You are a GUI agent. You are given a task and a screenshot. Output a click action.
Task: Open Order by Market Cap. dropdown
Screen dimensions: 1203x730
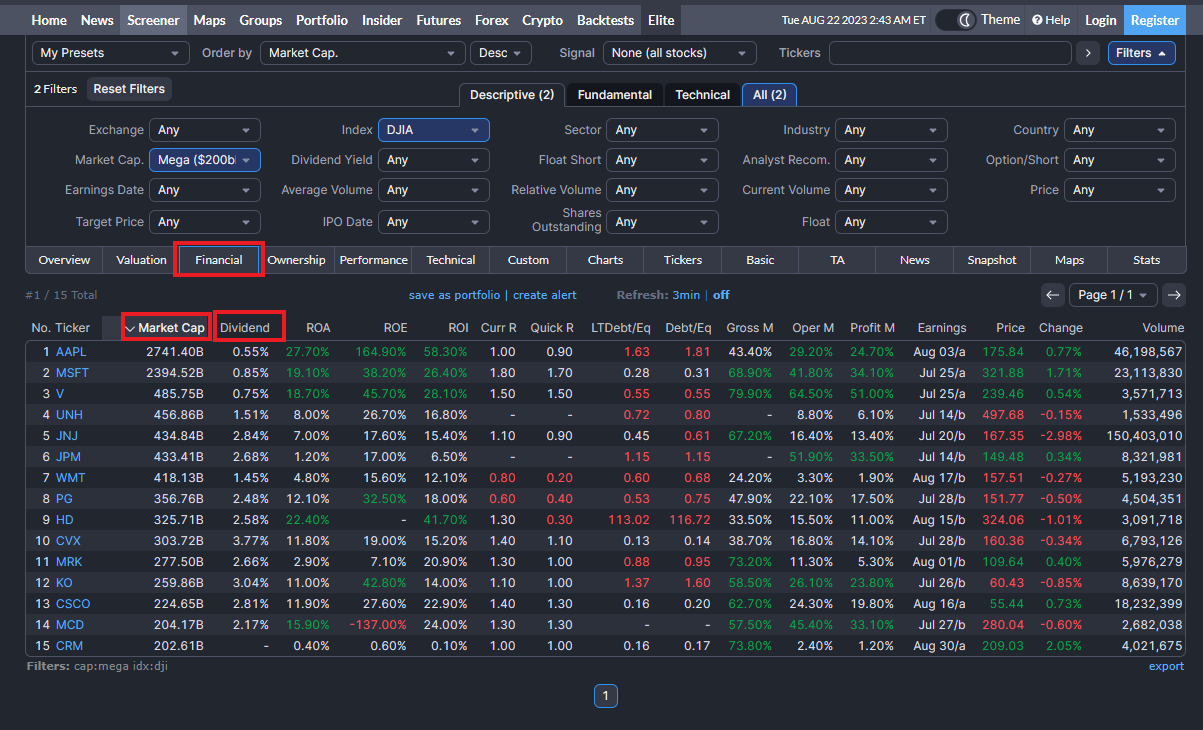pyautogui.click(x=363, y=53)
